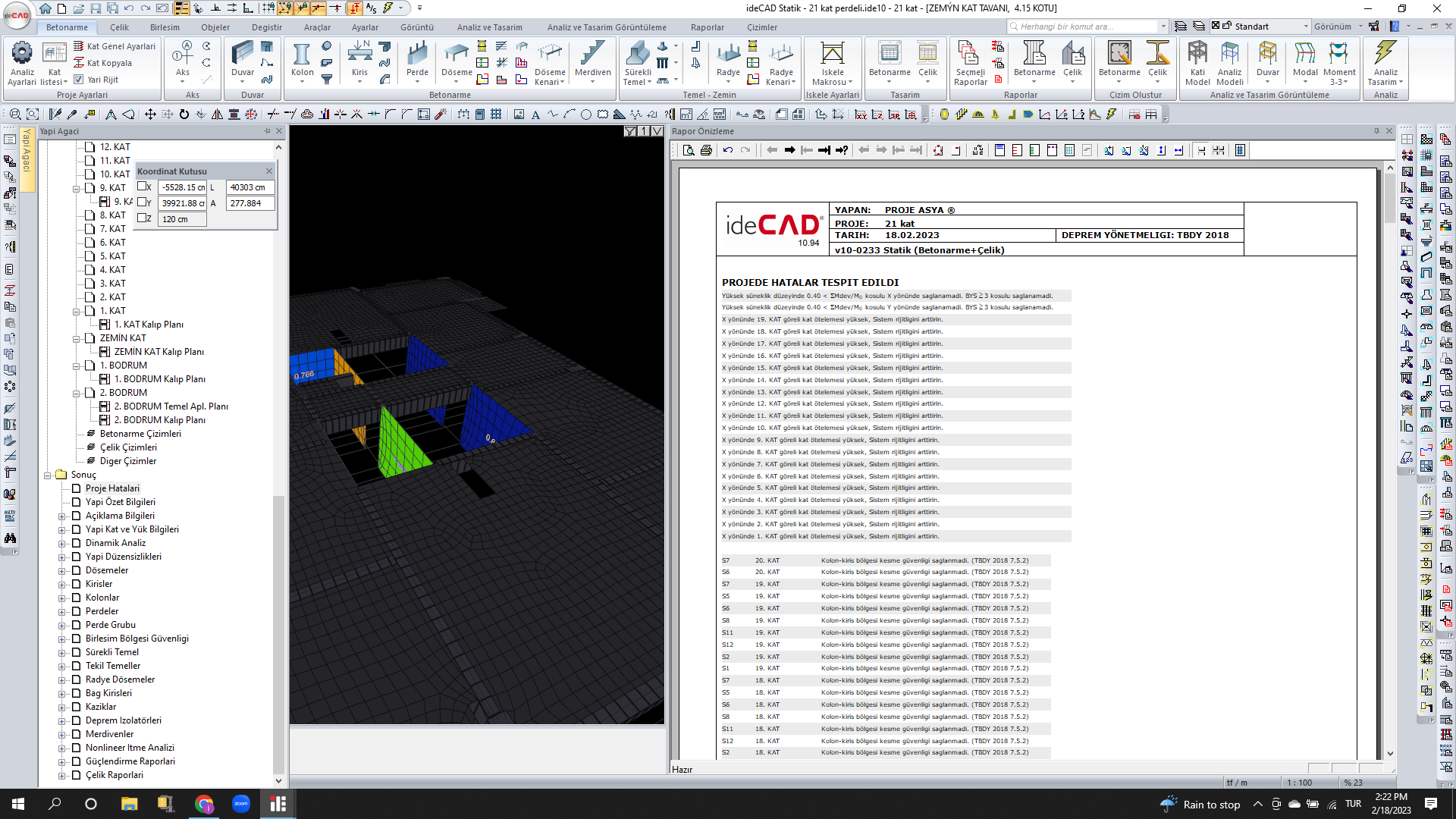
Task: Click print icon in Rapor Önizleme toolbar
Action: click(x=706, y=150)
